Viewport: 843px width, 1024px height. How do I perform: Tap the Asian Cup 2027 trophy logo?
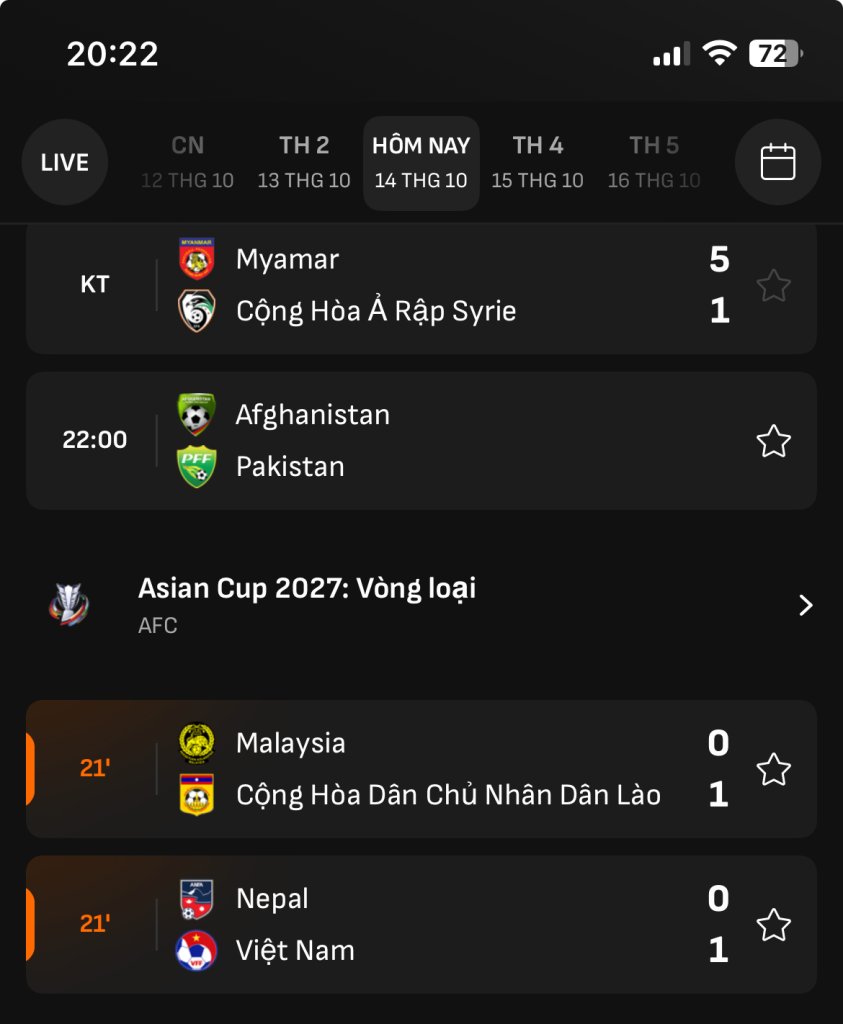point(69,604)
